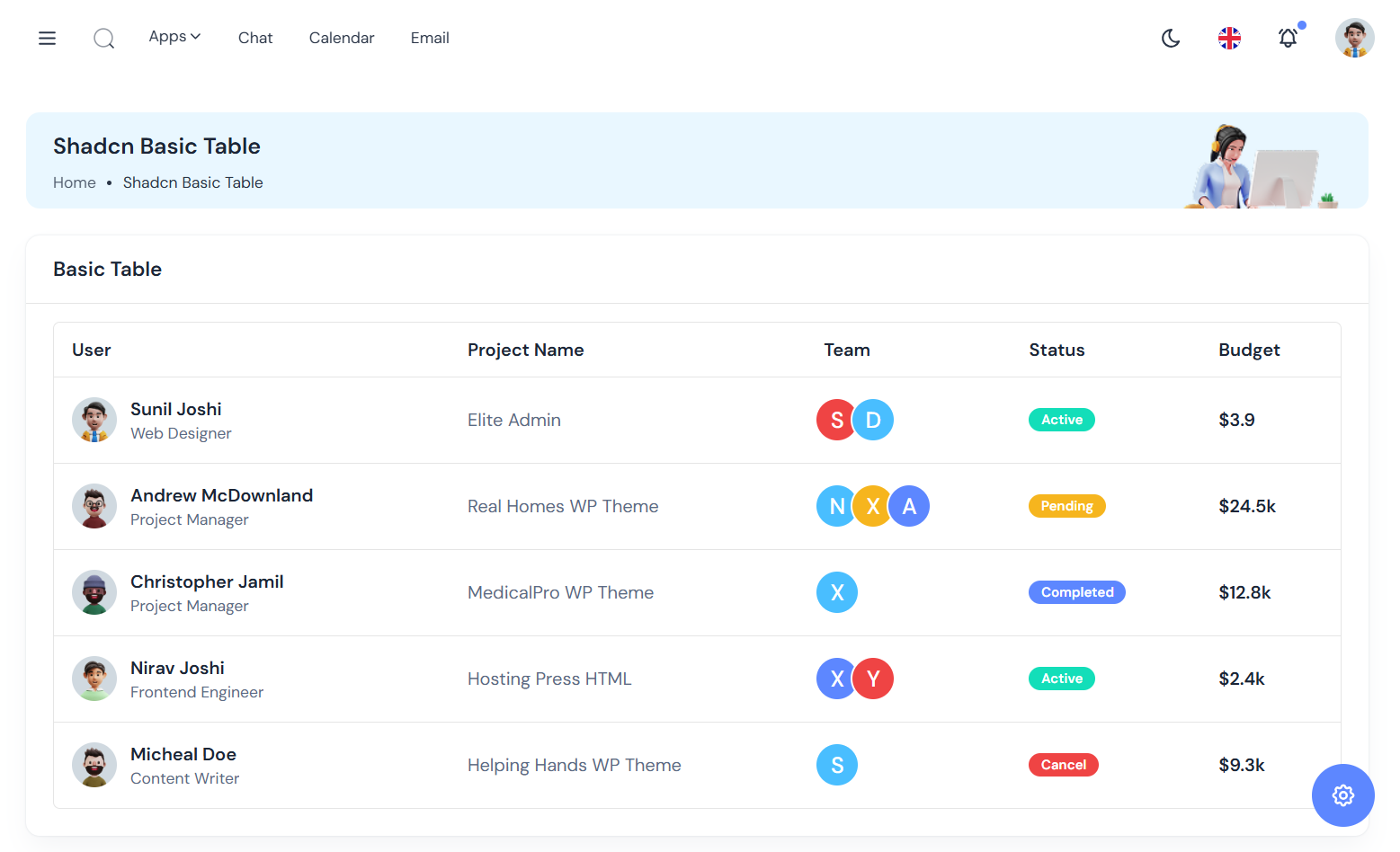Click the Helping Hands WP Theme project
1400x852 pixels.
(x=574, y=765)
